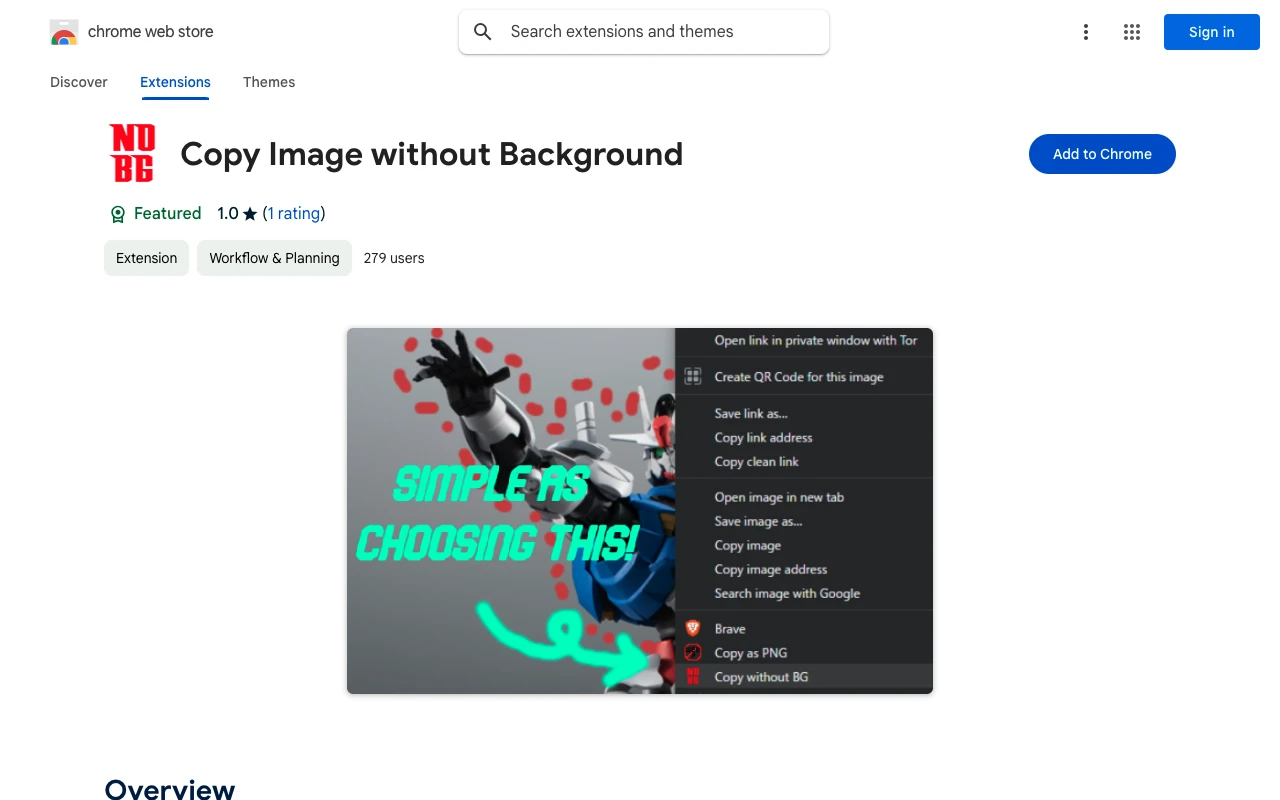Open the Google apps grid icon

coord(1132,32)
